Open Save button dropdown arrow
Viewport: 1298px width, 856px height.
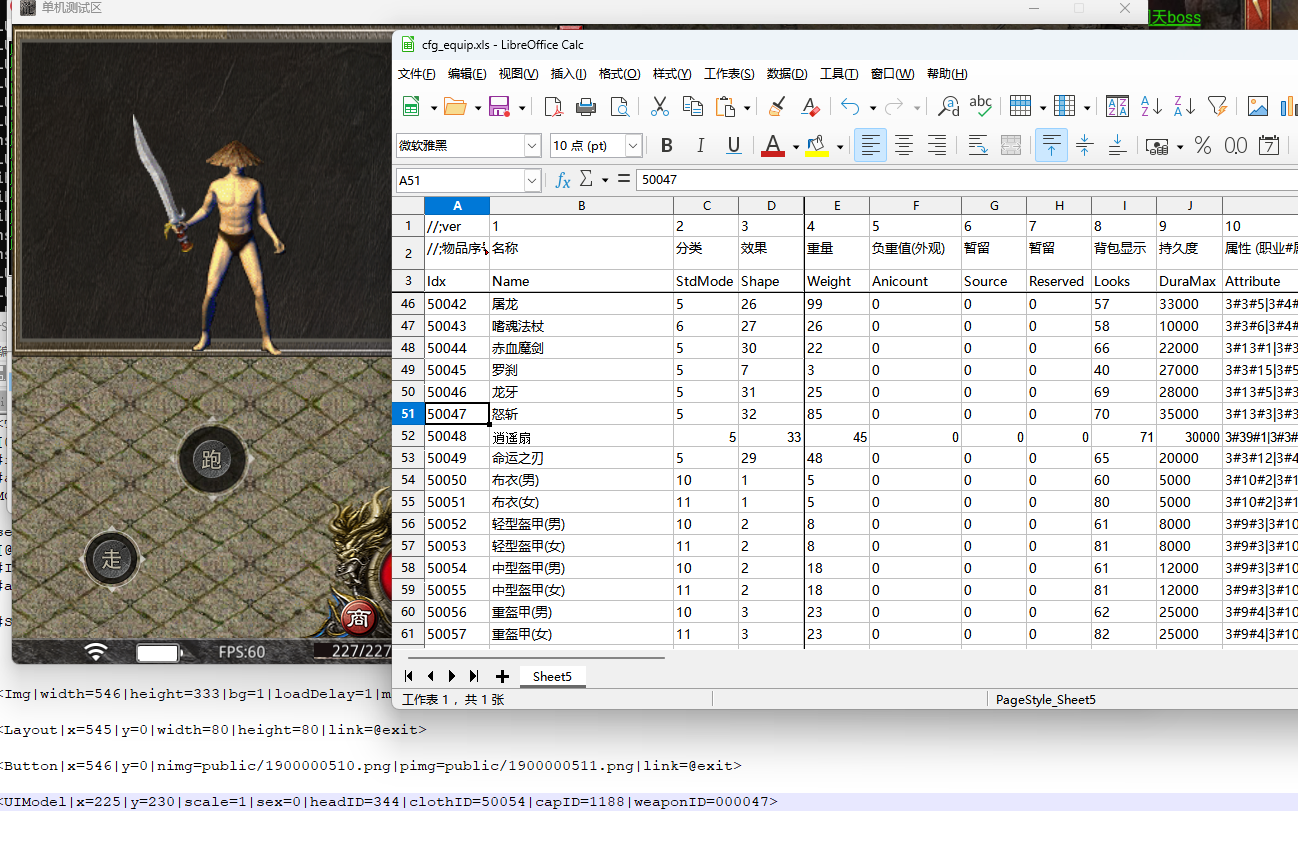coord(521,107)
